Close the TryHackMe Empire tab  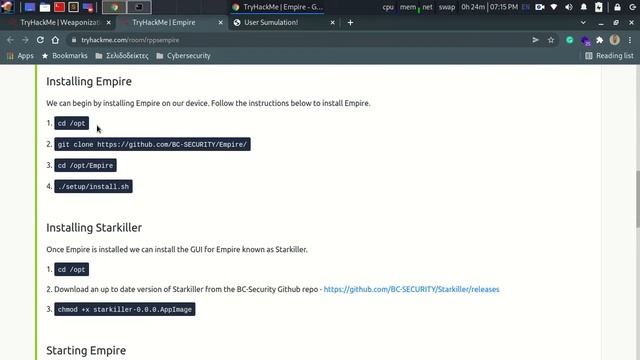click(x=221, y=23)
